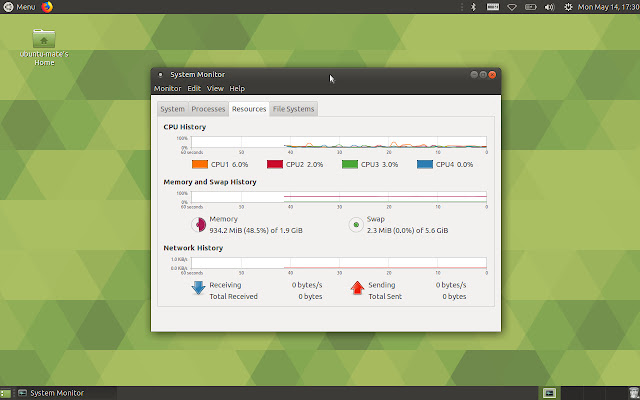Click the Memory pie color picker
This screenshot has width=640, height=400.
199,224
